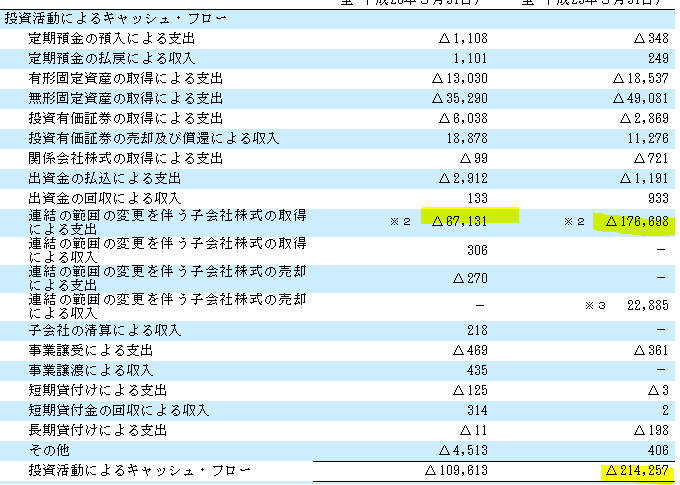680x485 pixels.
Task: Click the value △99
Action: click(474, 158)
